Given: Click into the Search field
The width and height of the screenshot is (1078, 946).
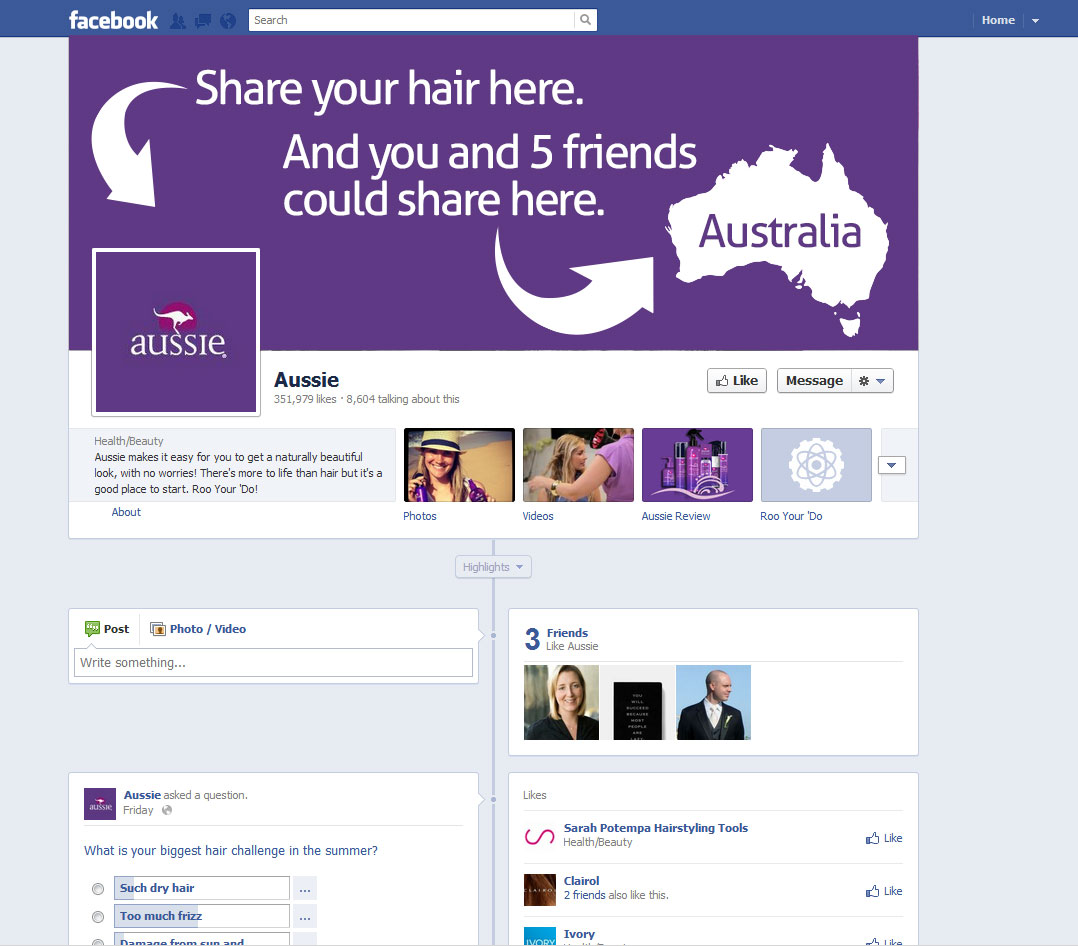Looking at the screenshot, I should (412, 20).
